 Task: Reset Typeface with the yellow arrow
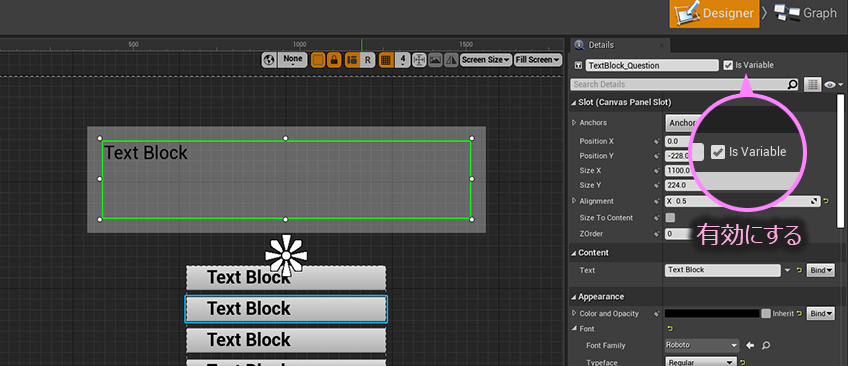(x=743, y=363)
